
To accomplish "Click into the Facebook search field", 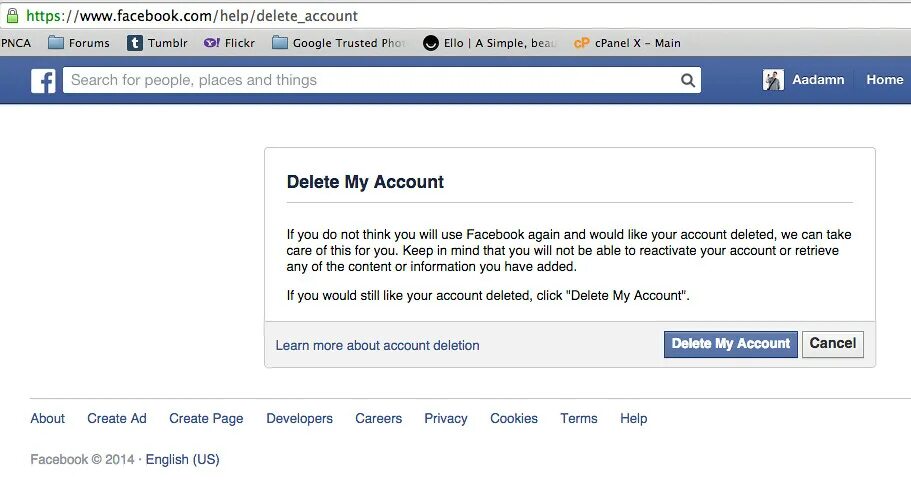I will 370,80.
